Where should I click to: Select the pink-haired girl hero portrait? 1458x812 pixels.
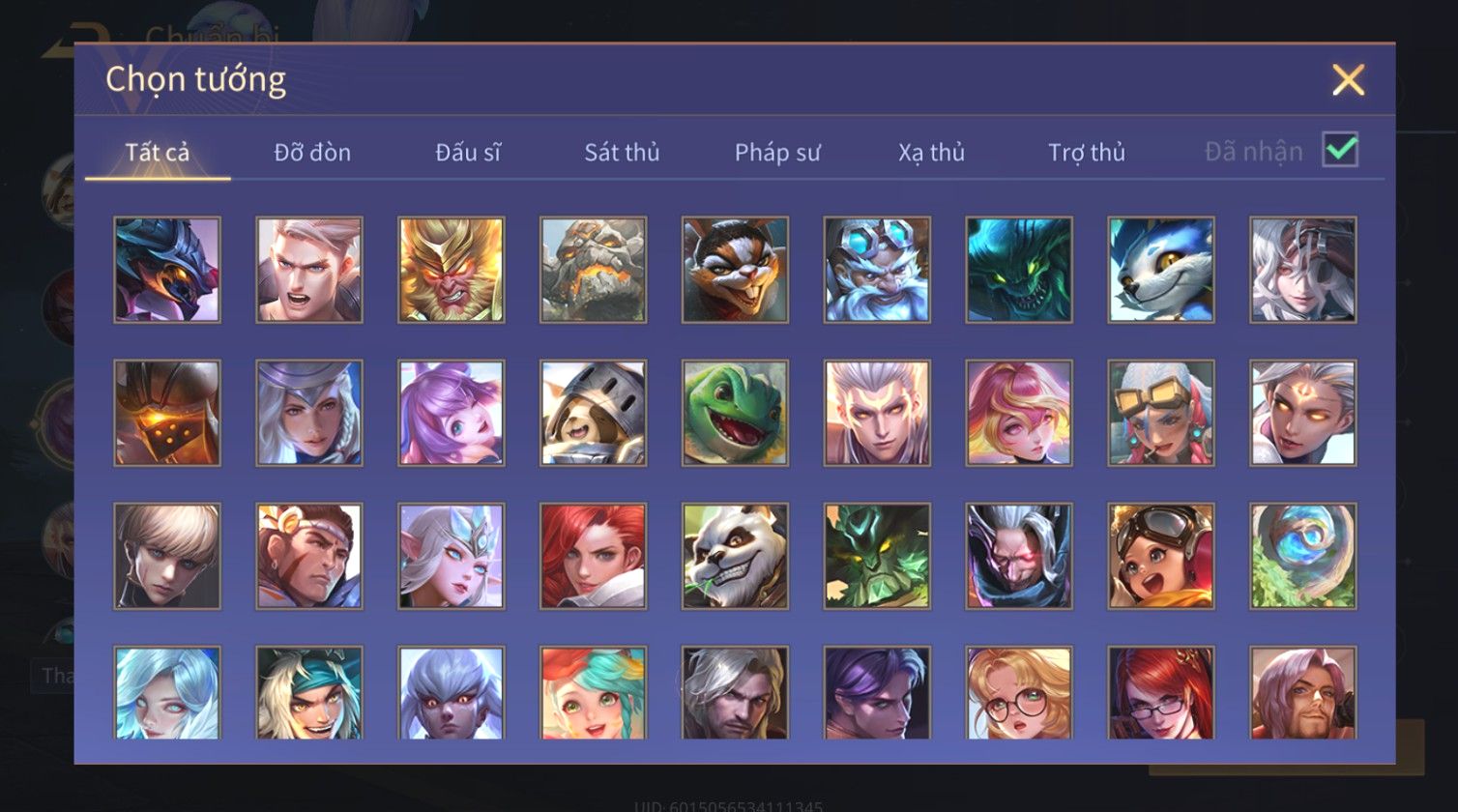[1019, 413]
